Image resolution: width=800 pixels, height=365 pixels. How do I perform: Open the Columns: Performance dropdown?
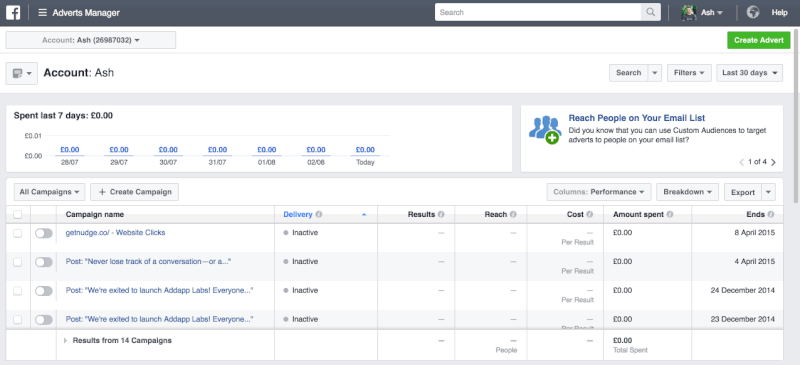[x=599, y=192]
